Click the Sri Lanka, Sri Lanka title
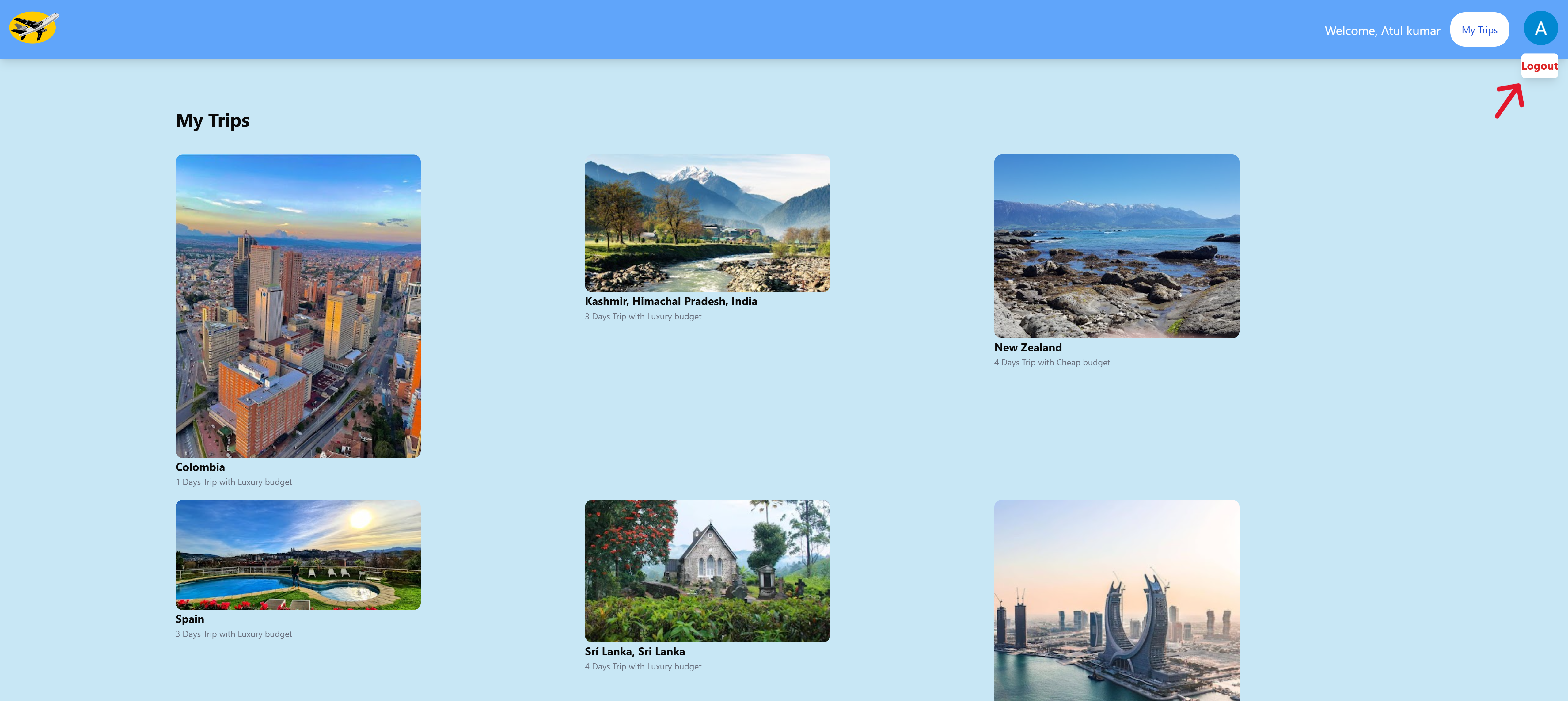The width and height of the screenshot is (1568, 701). (x=634, y=651)
